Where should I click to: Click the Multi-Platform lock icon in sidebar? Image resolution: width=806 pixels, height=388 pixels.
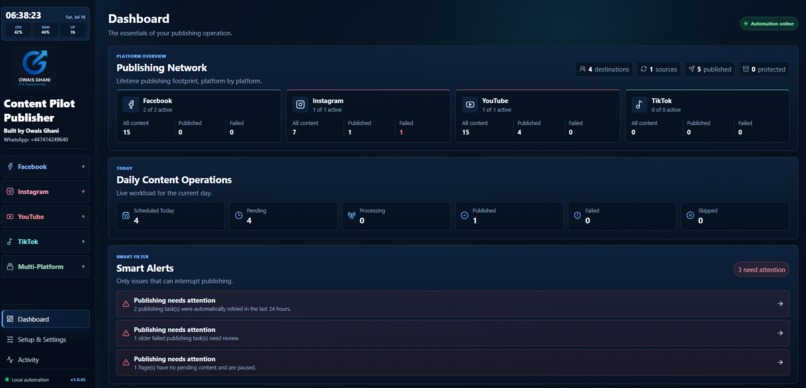(10, 267)
